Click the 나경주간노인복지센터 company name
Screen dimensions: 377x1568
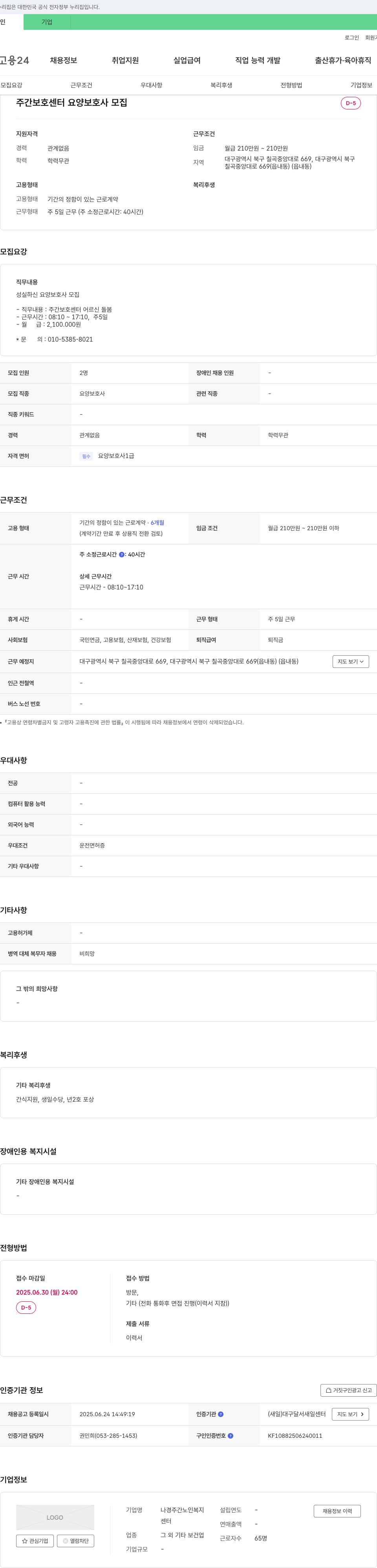pyautogui.click(x=182, y=1516)
